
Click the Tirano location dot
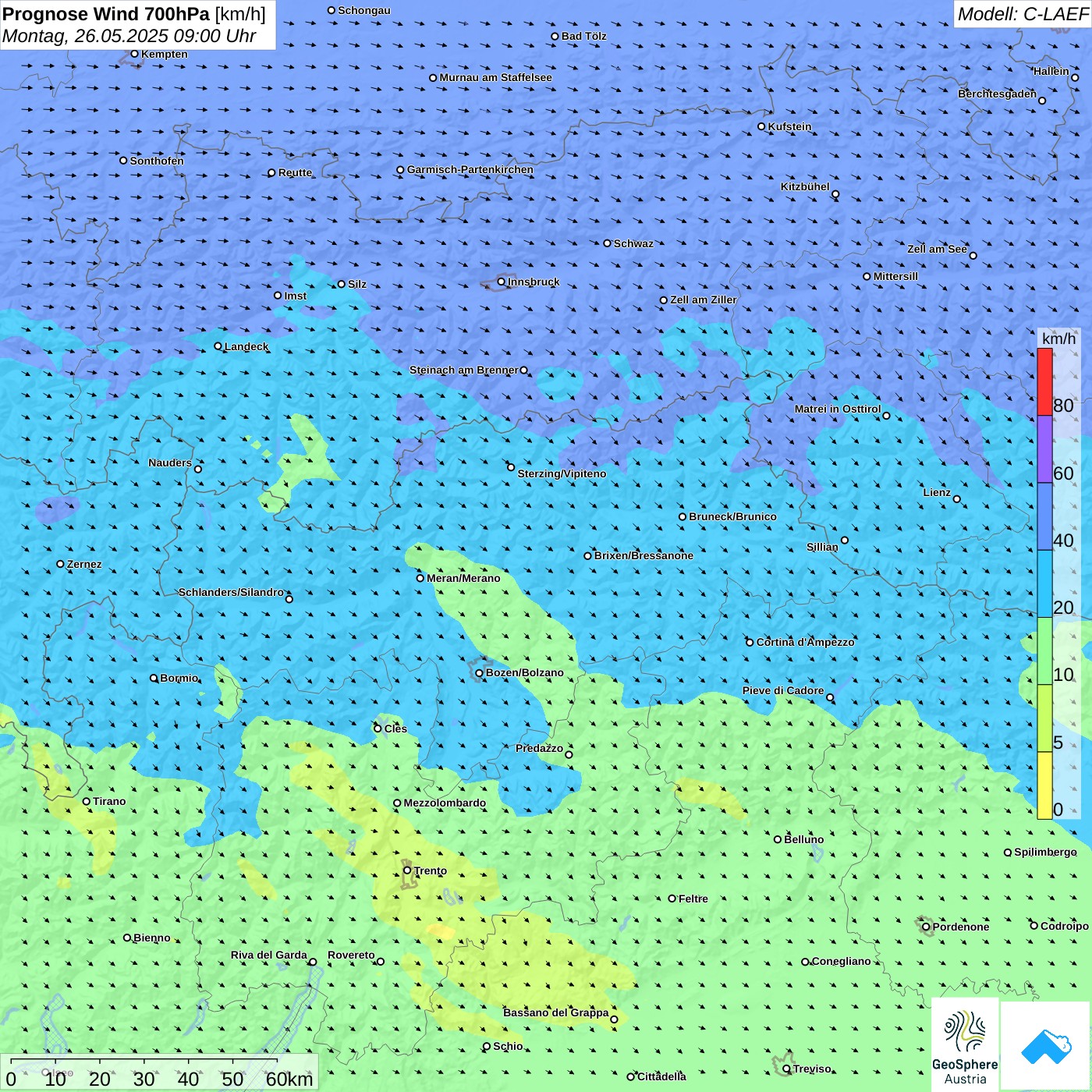87,801
